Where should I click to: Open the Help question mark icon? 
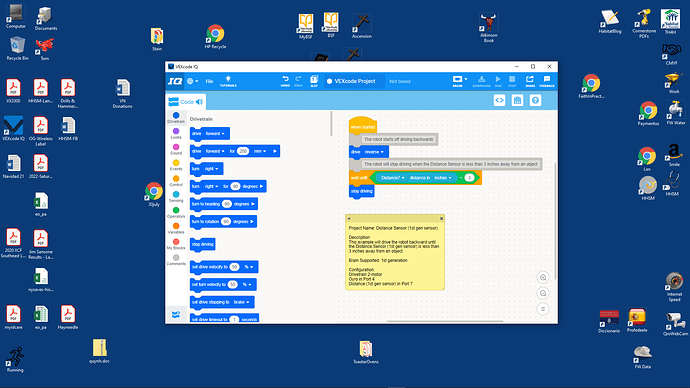click(x=535, y=101)
